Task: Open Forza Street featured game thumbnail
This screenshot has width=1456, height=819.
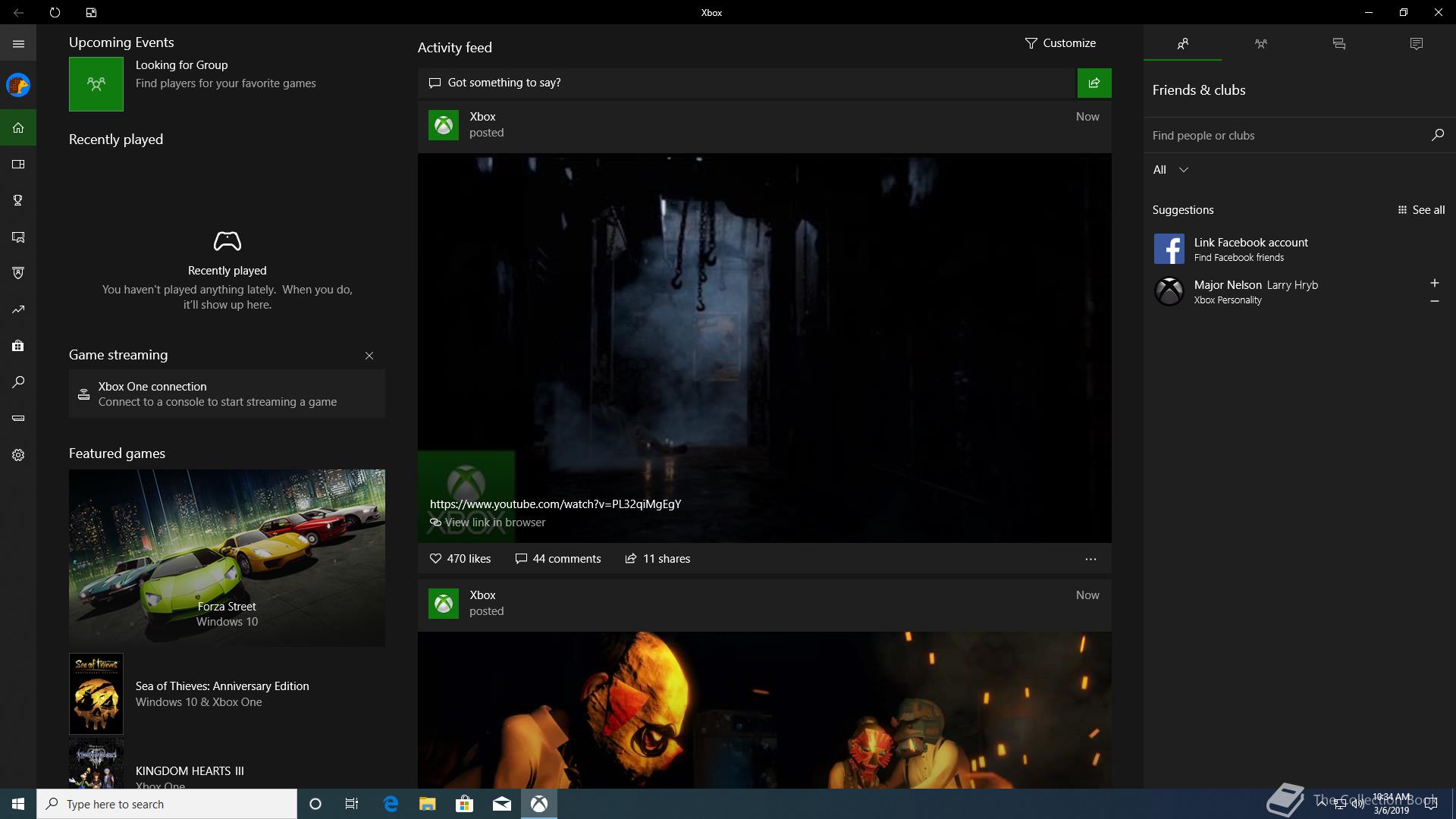Action: [227, 557]
